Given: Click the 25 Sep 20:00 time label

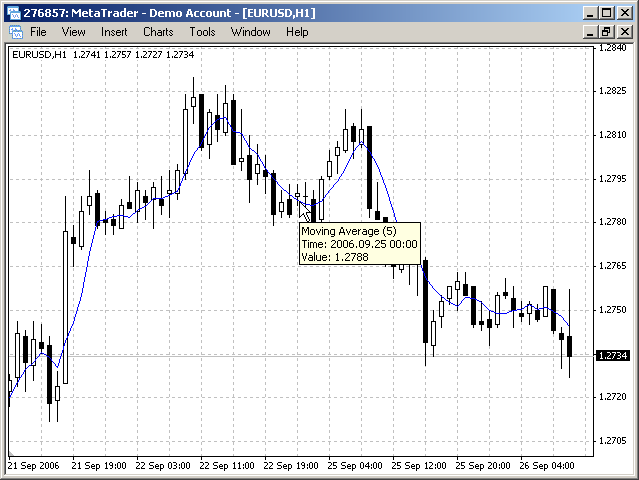Looking at the screenshot, I should 483,465.
